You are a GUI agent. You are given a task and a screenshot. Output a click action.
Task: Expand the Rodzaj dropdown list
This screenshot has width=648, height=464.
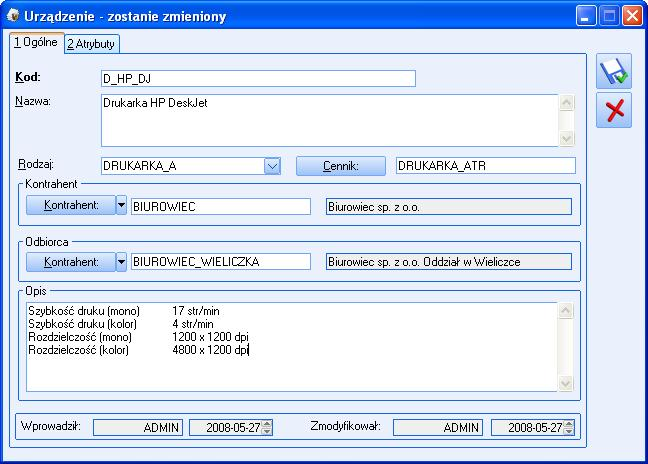click(272, 166)
